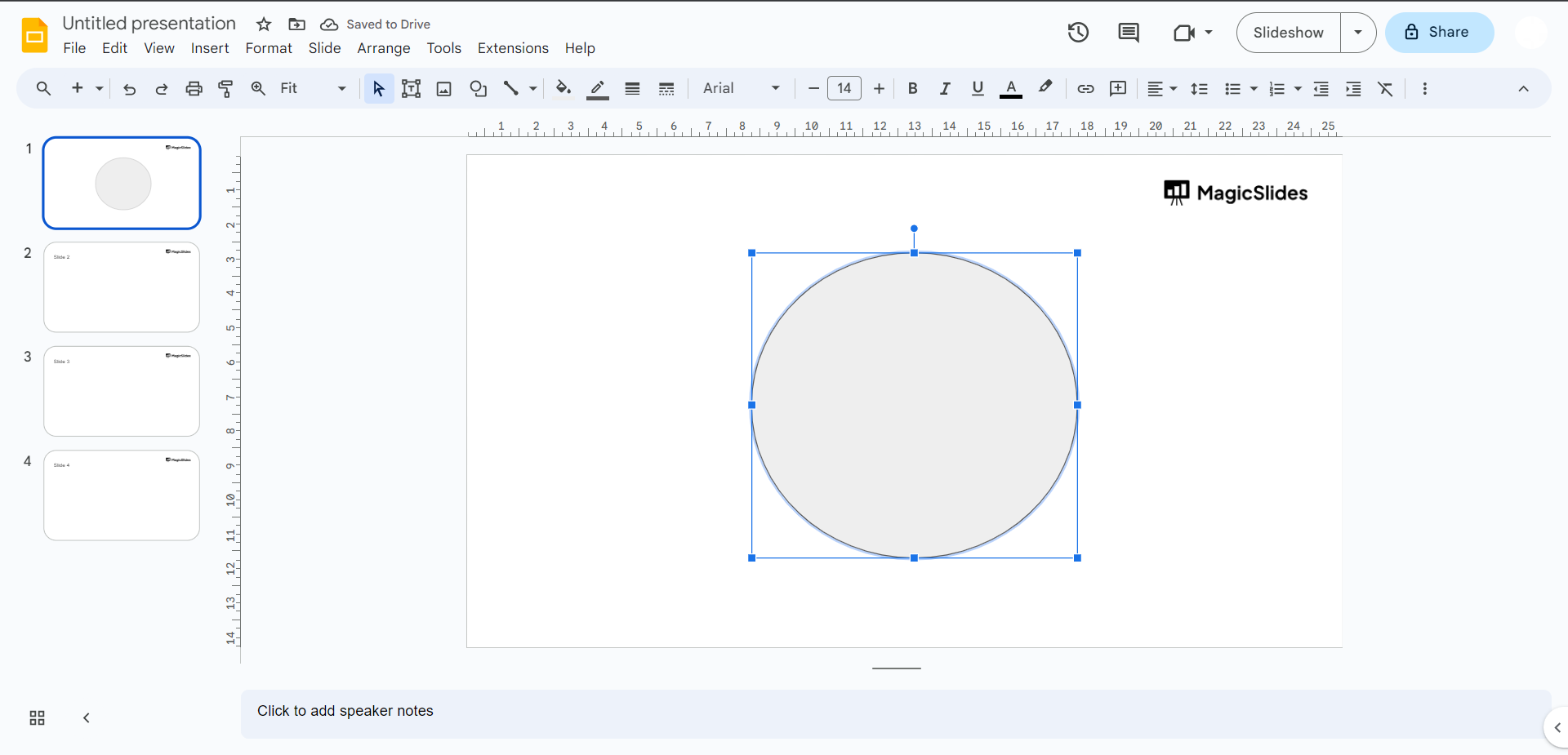Click the print icon

pyautogui.click(x=194, y=89)
